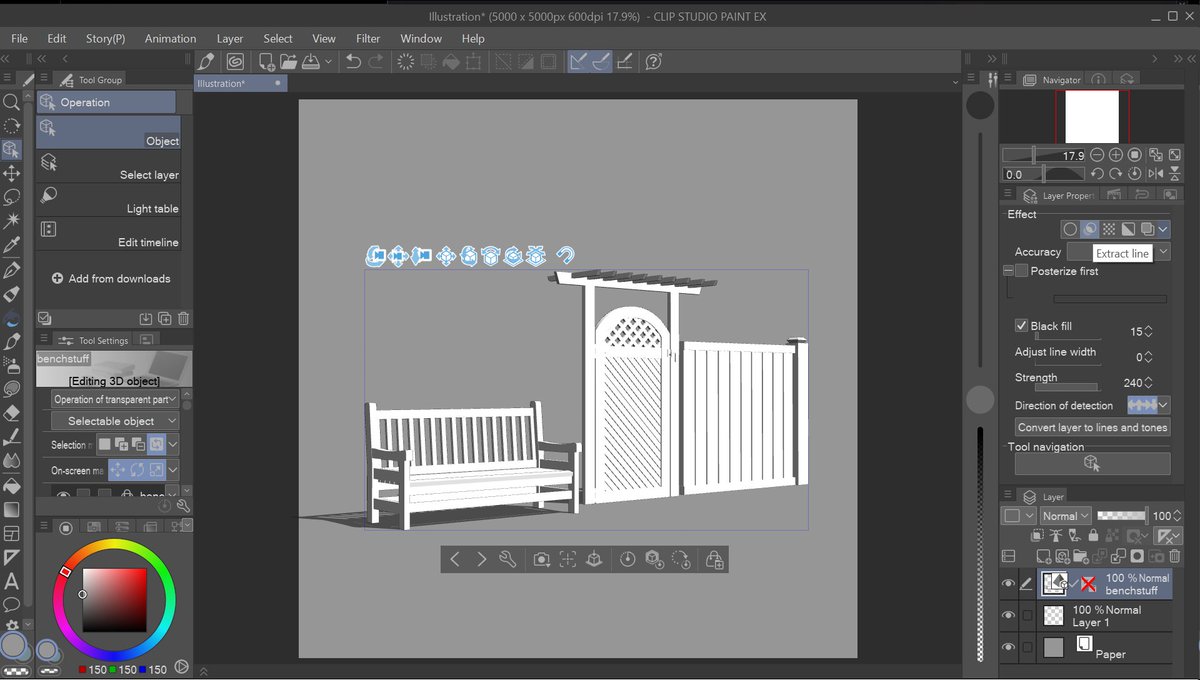
Task: Switch to the Illustration* canvas tab
Action: click(242, 83)
